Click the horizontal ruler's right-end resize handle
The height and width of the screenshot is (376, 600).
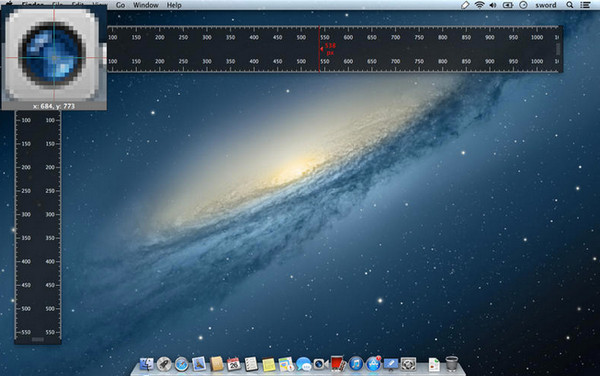pyautogui.click(x=558, y=49)
